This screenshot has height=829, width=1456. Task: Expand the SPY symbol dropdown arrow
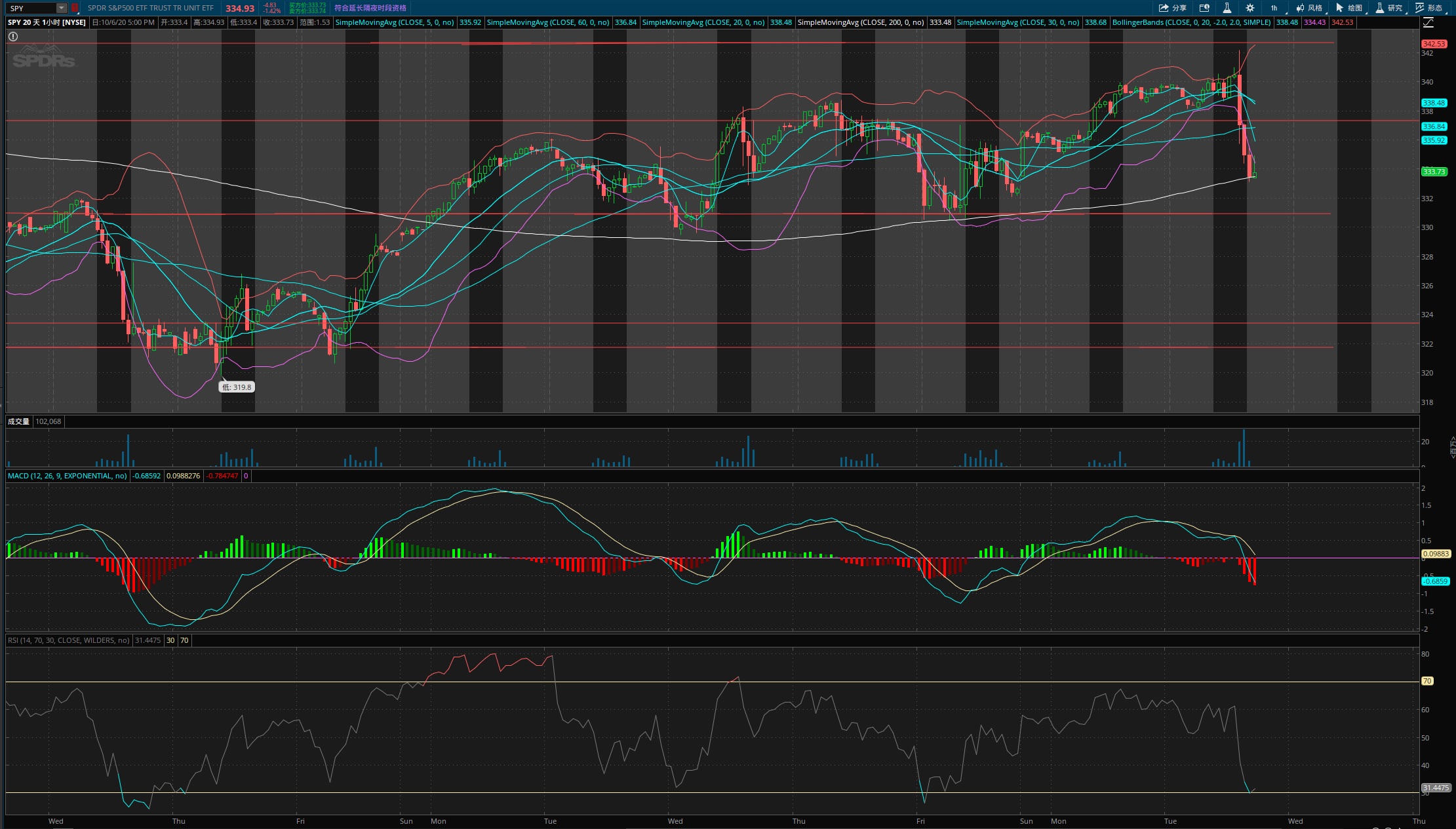pos(62,8)
